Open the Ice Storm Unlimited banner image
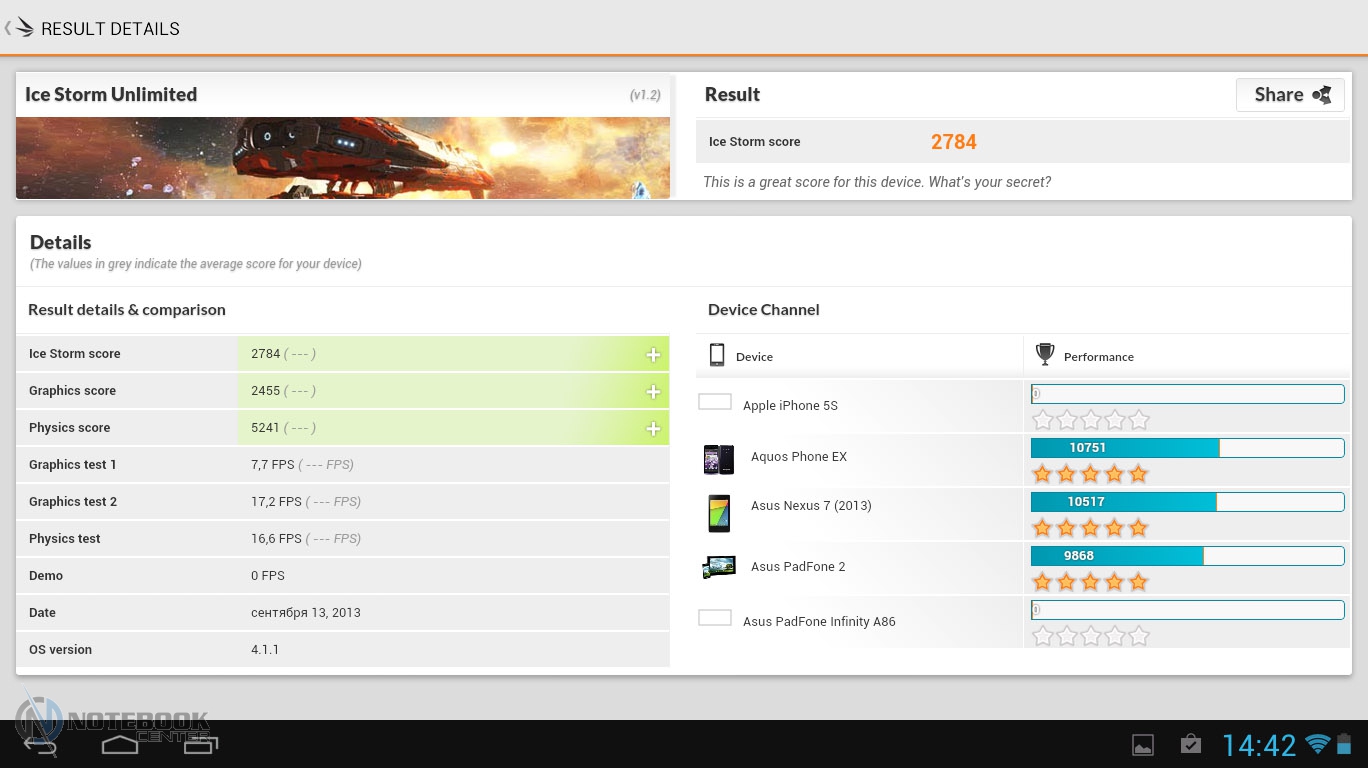The image size is (1368, 768). [x=342, y=158]
